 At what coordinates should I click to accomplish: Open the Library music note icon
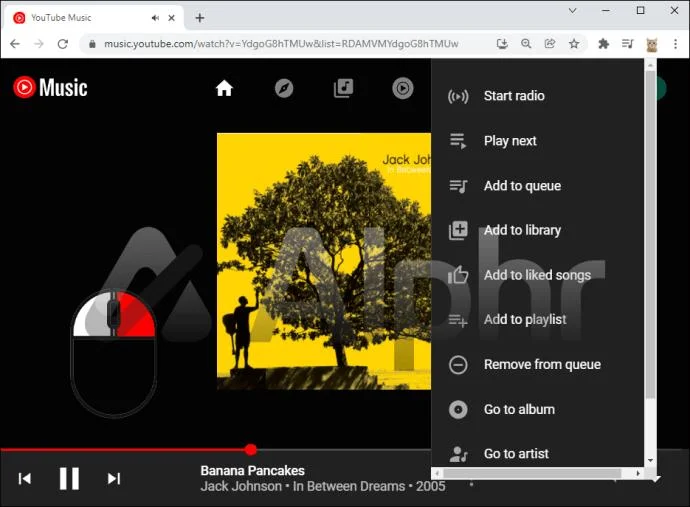pos(343,88)
